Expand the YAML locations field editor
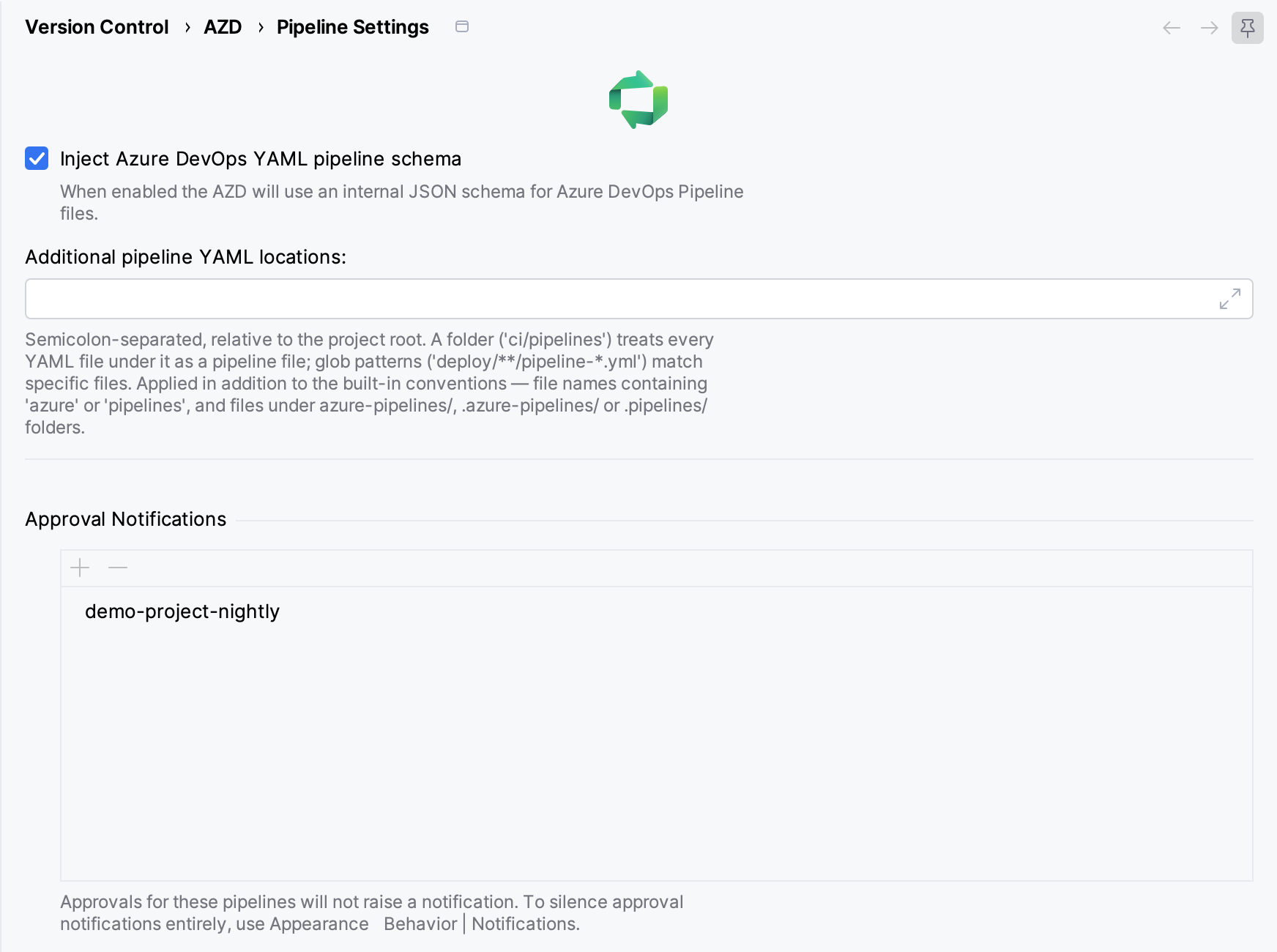 [1230, 299]
